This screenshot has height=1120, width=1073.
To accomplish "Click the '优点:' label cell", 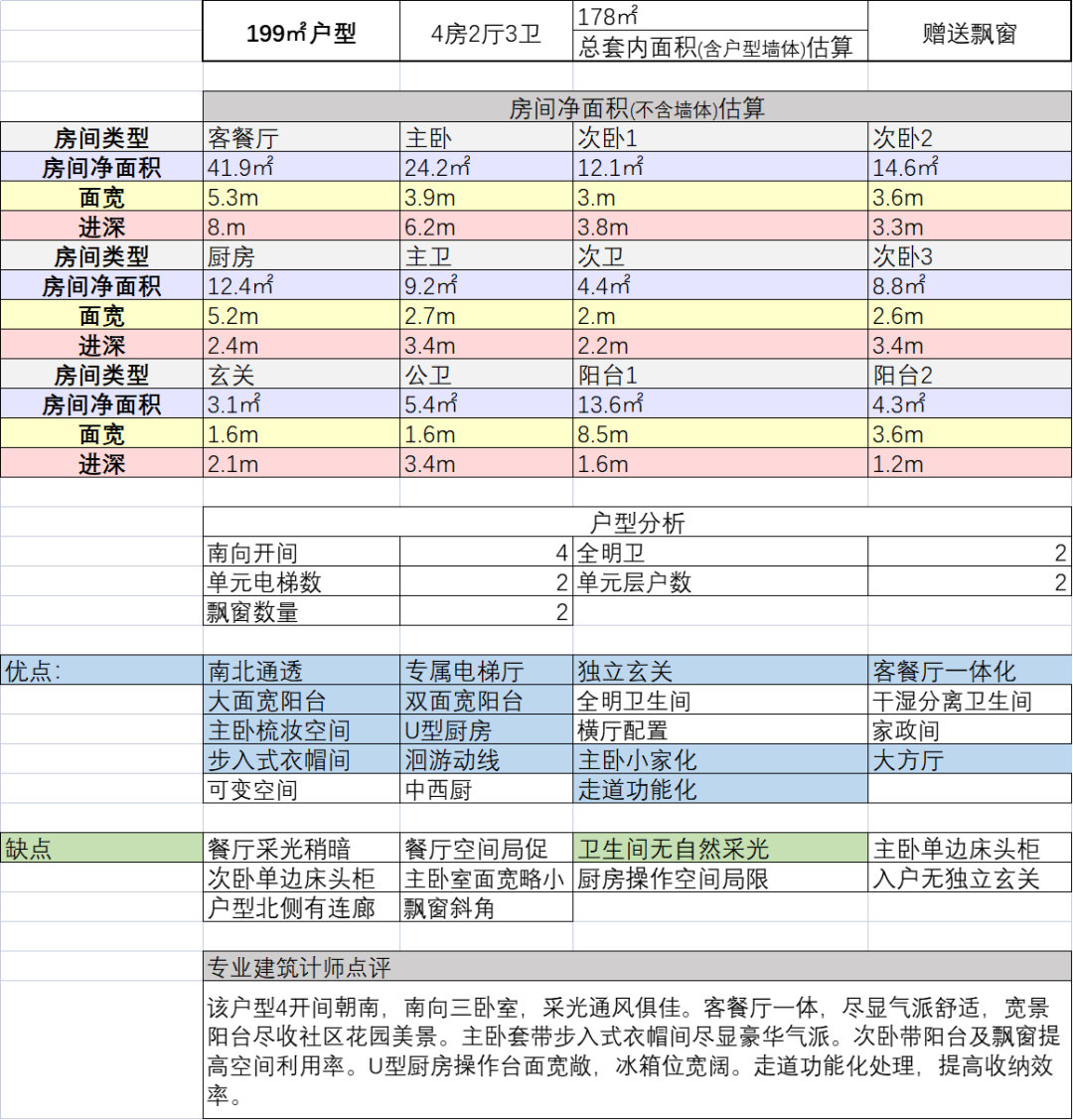I will (x=101, y=671).
